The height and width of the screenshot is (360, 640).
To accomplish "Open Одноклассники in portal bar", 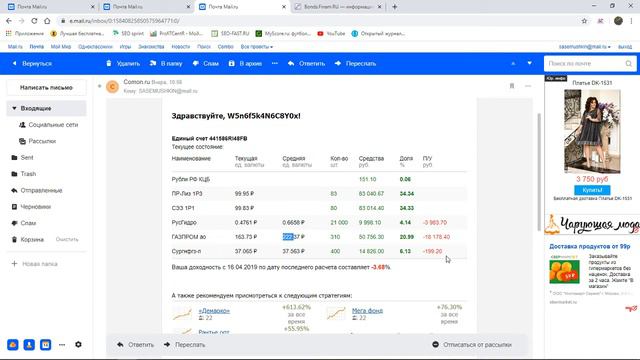I will tap(95, 47).
